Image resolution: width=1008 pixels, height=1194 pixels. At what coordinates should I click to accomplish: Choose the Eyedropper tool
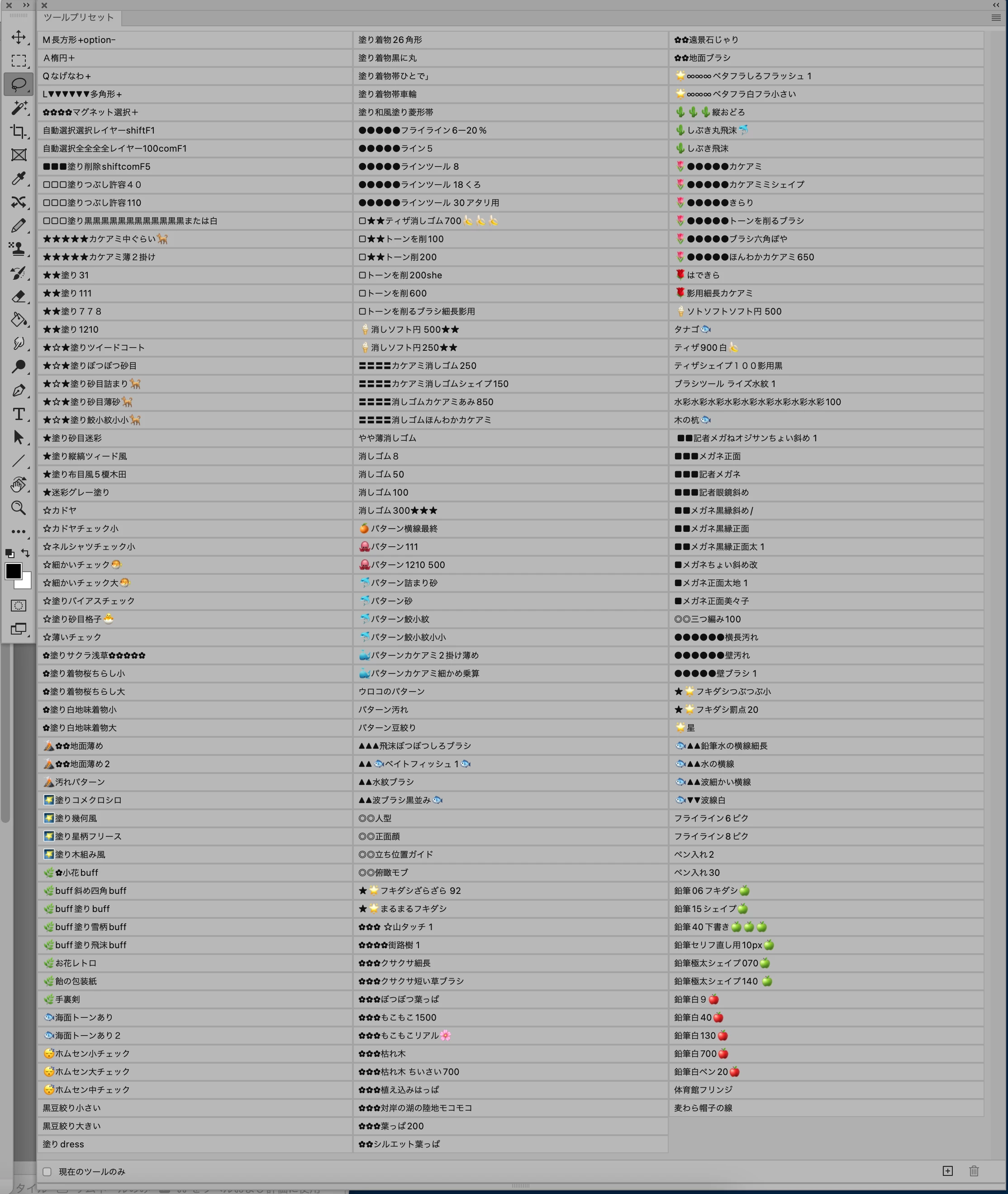[18, 178]
